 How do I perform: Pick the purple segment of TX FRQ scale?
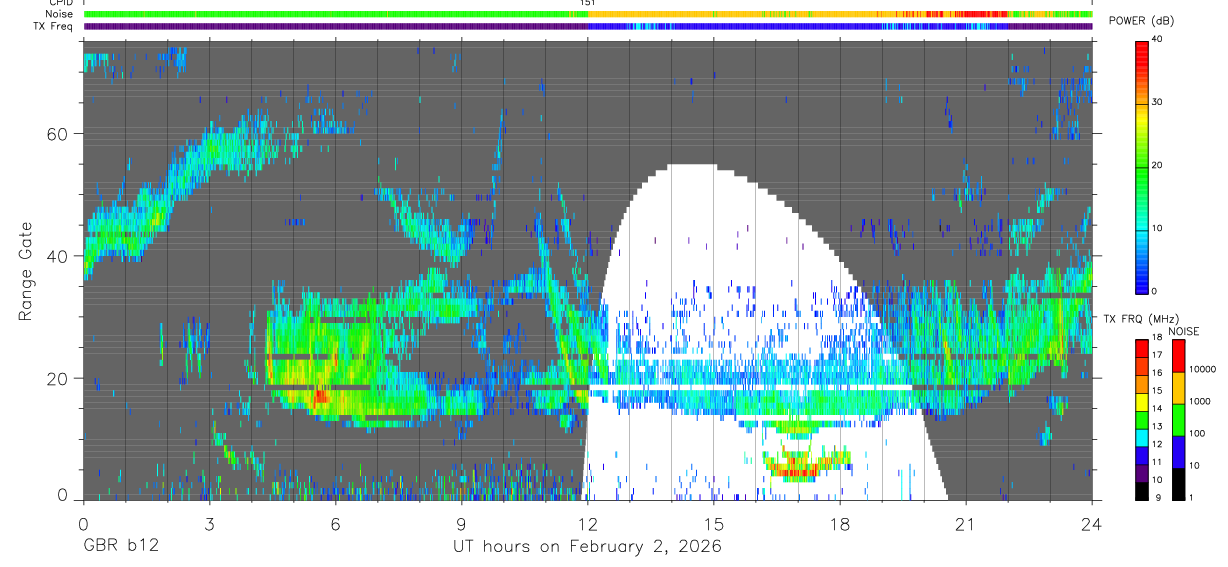coord(1142,472)
